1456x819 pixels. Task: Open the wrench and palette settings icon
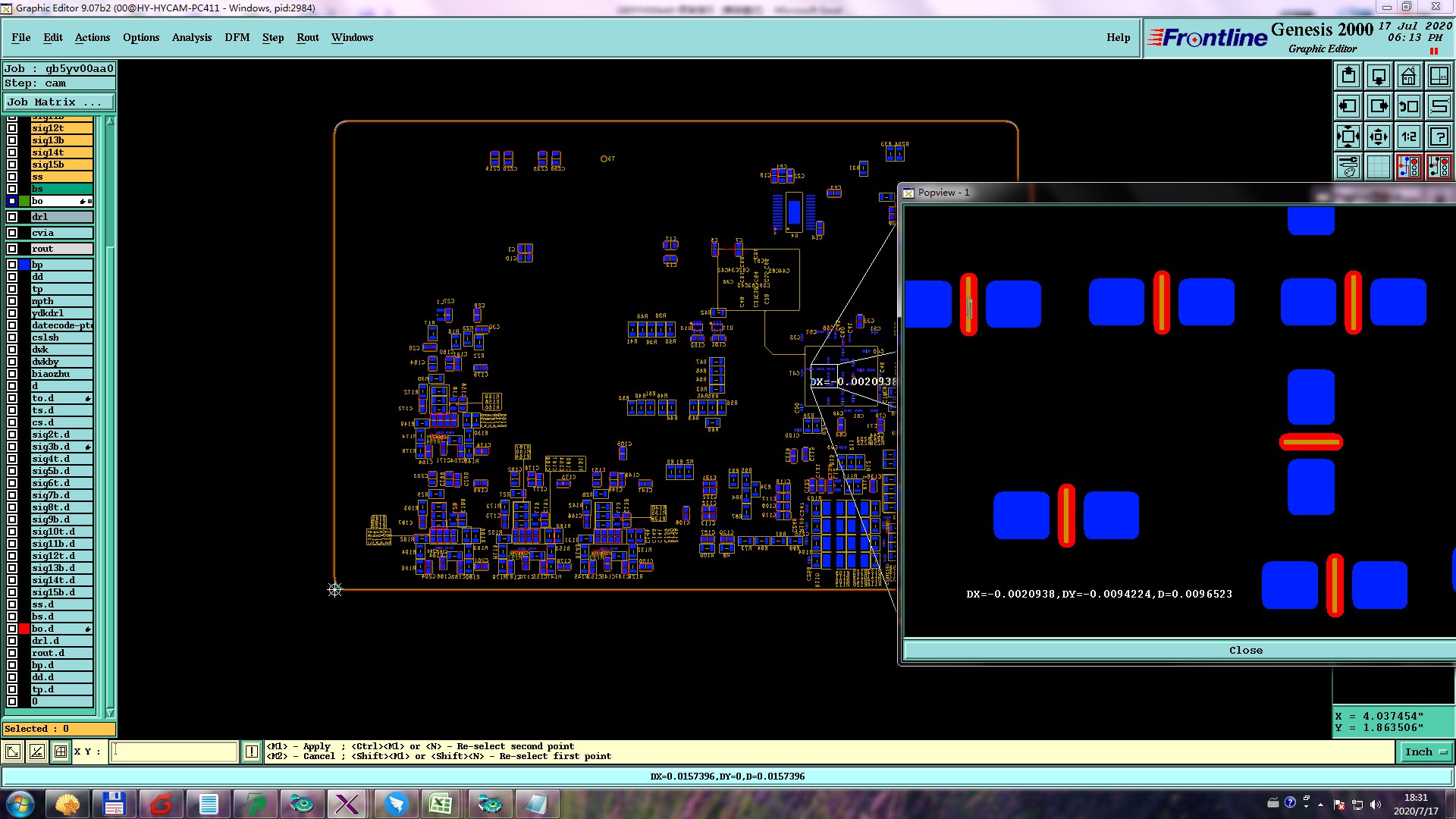[x=1348, y=167]
